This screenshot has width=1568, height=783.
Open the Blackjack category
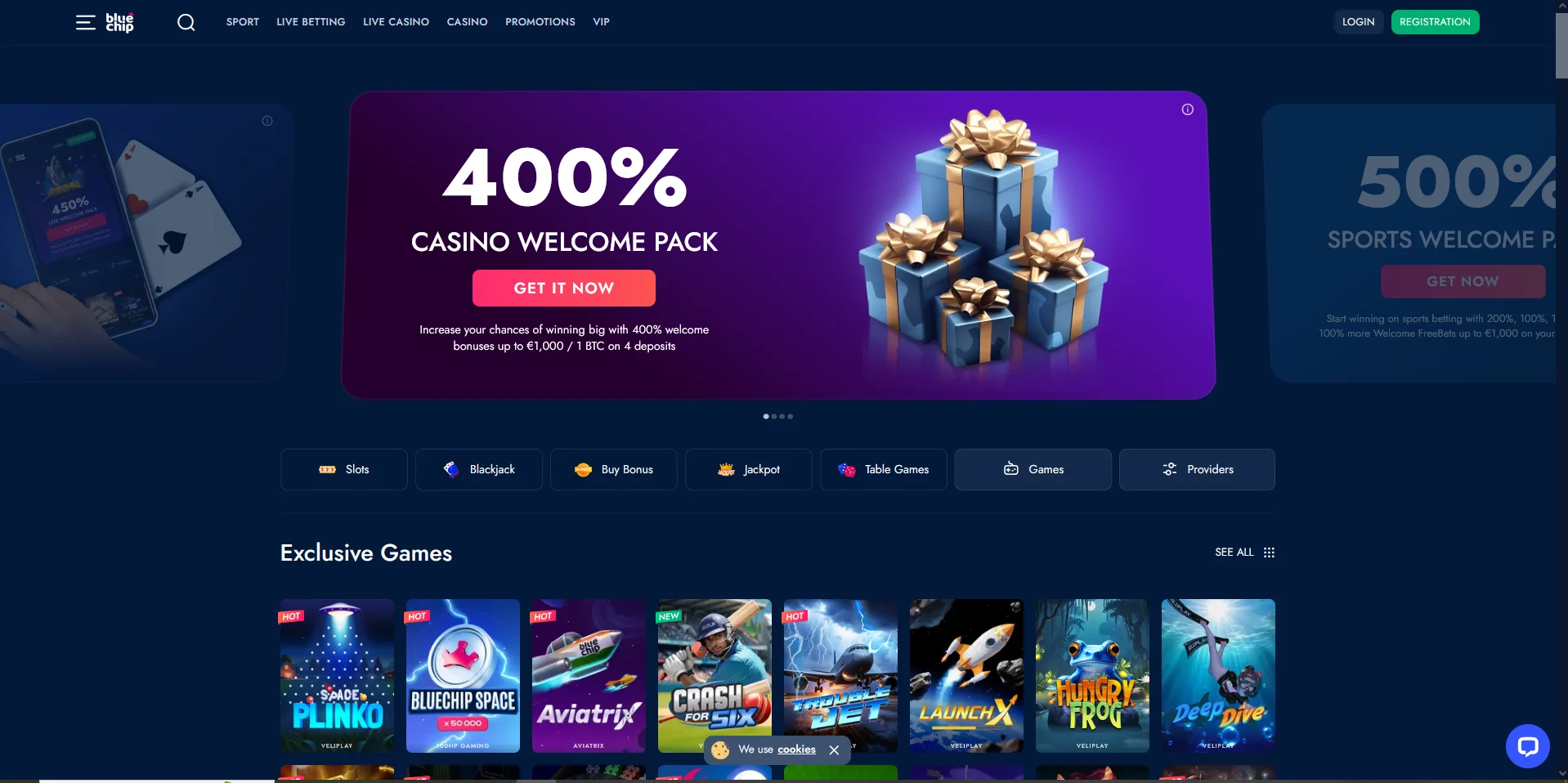pos(479,469)
